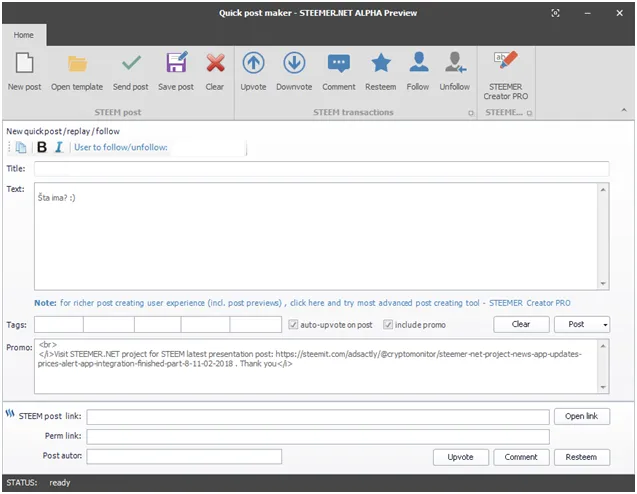Image resolution: width=637 pixels, height=494 pixels.
Task: Clear post using red X icon
Action: tap(215, 71)
